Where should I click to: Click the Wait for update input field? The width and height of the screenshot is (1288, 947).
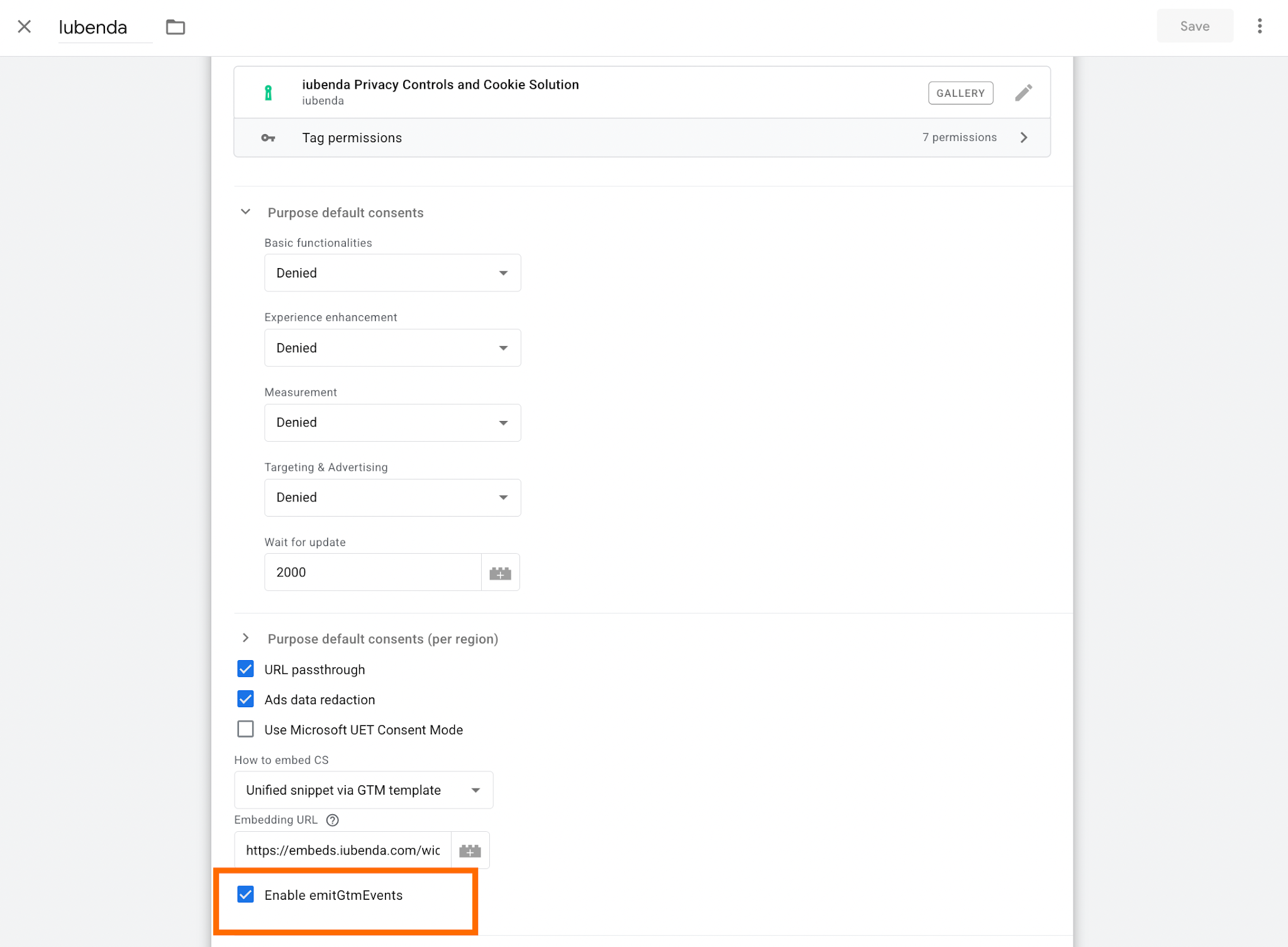point(373,572)
